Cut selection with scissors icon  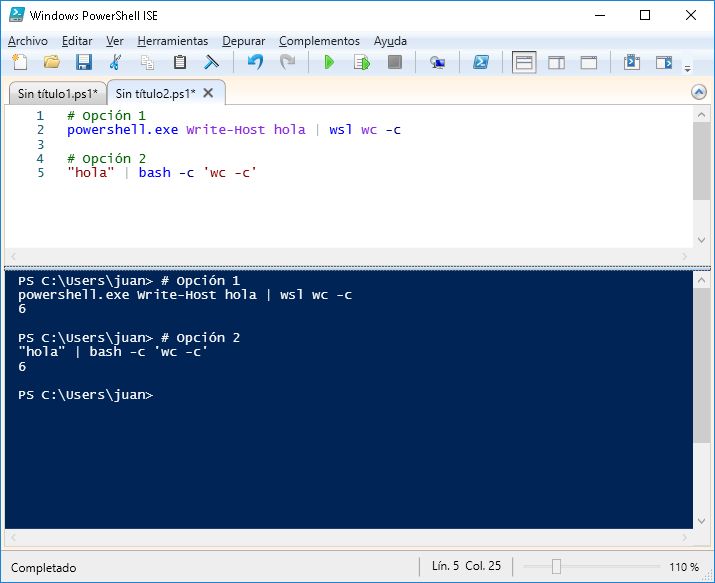(x=116, y=62)
